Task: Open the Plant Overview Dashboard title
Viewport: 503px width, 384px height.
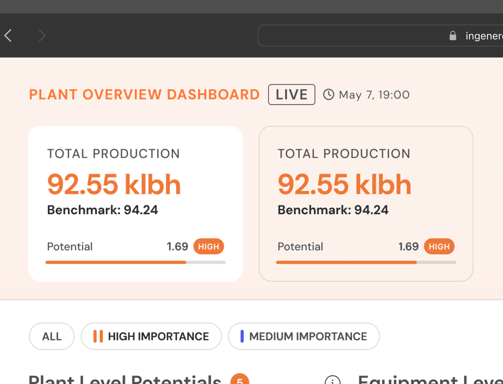Action: [x=144, y=95]
